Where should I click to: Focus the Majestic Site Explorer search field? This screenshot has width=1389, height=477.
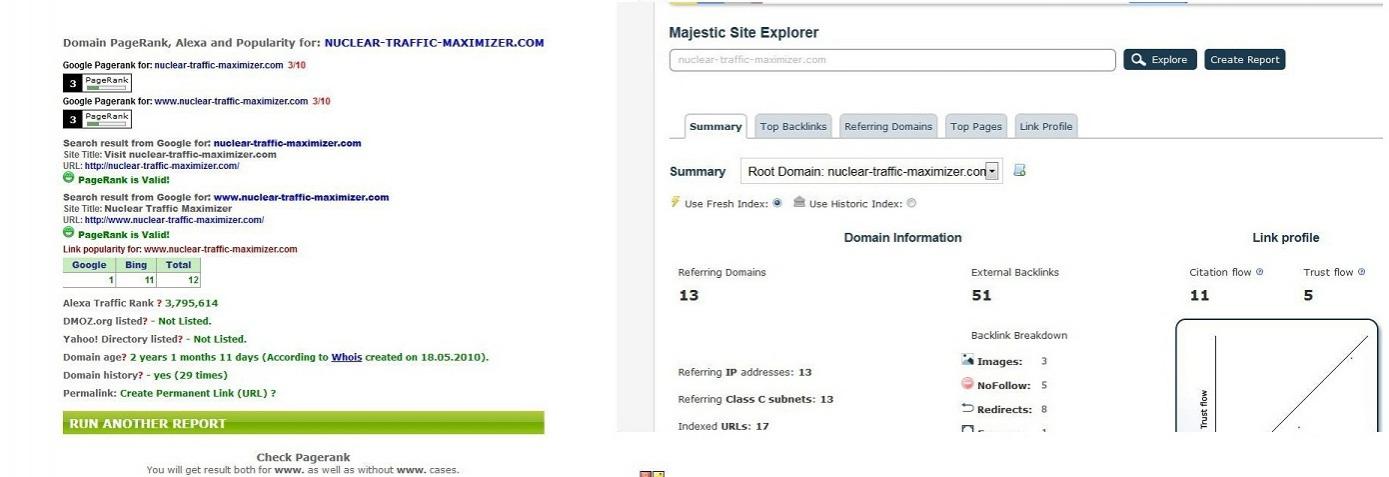pos(892,60)
